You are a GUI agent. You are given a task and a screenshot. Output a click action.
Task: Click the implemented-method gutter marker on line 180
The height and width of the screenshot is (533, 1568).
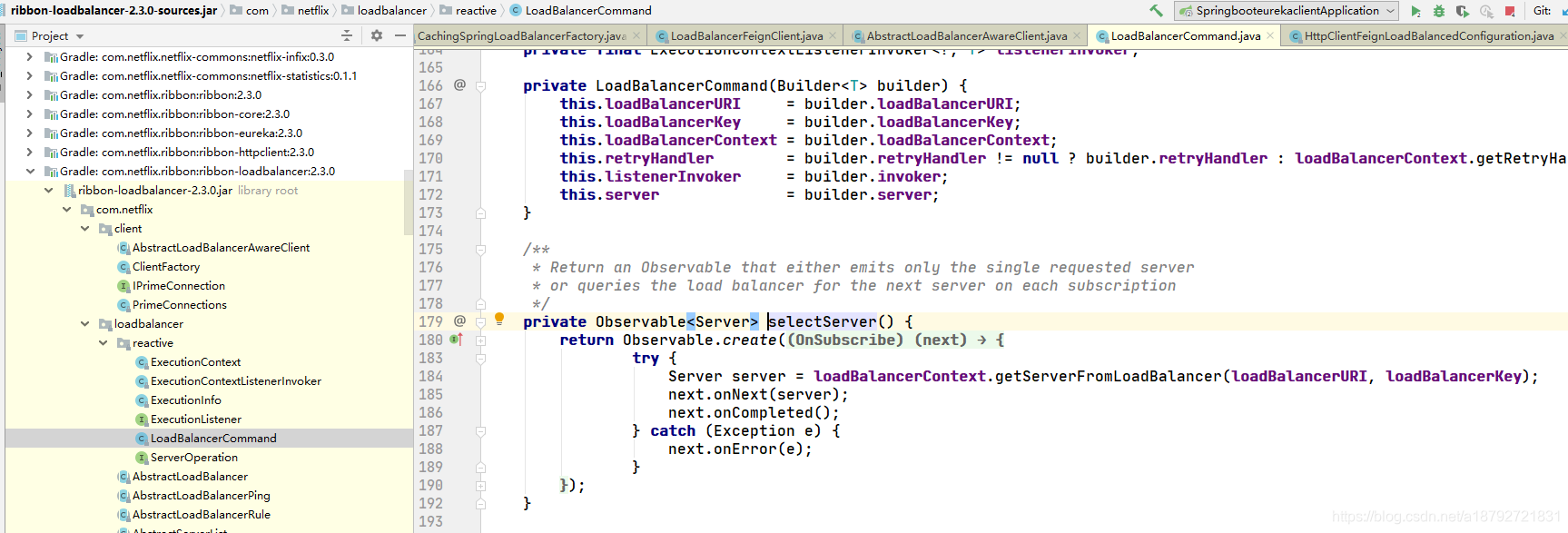pos(457,340)
